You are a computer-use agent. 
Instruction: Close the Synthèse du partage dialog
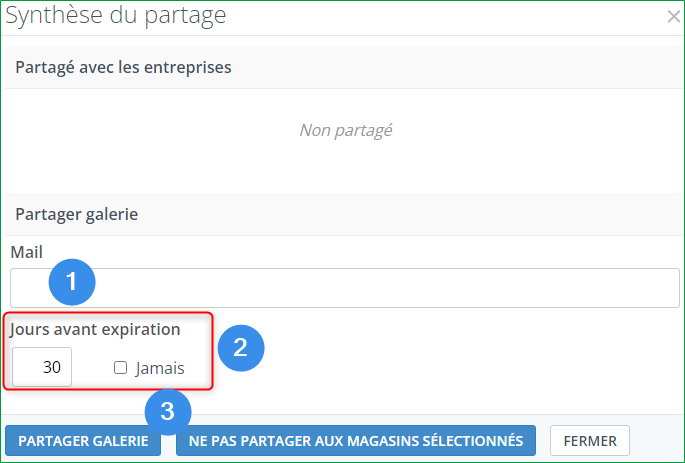coord(673,16)
